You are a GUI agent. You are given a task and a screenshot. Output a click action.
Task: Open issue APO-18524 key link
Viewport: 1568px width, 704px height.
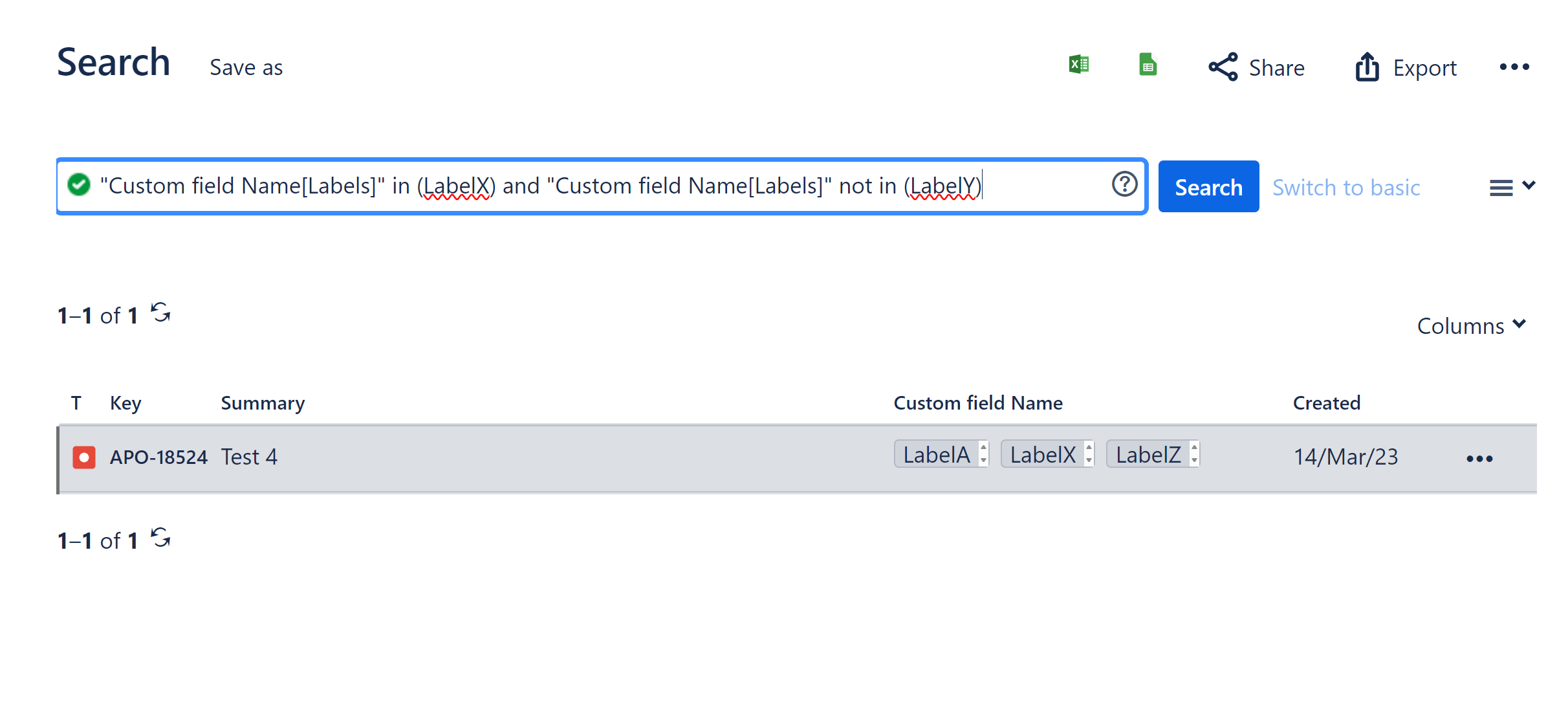pyautogui.click(x=158, y=457)
